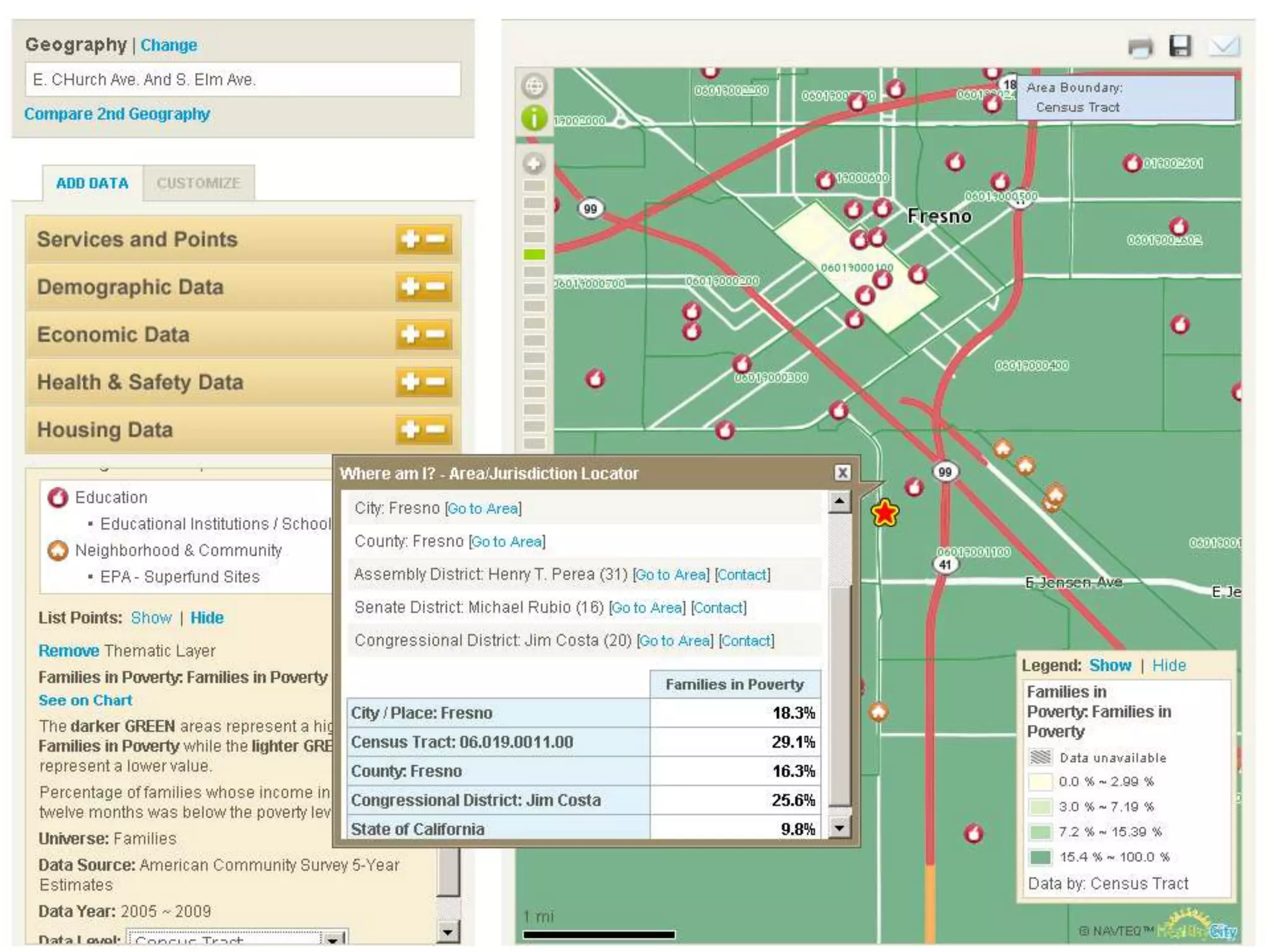Click the email envelope icon
1270x952 pixels.
point(1223,46)
